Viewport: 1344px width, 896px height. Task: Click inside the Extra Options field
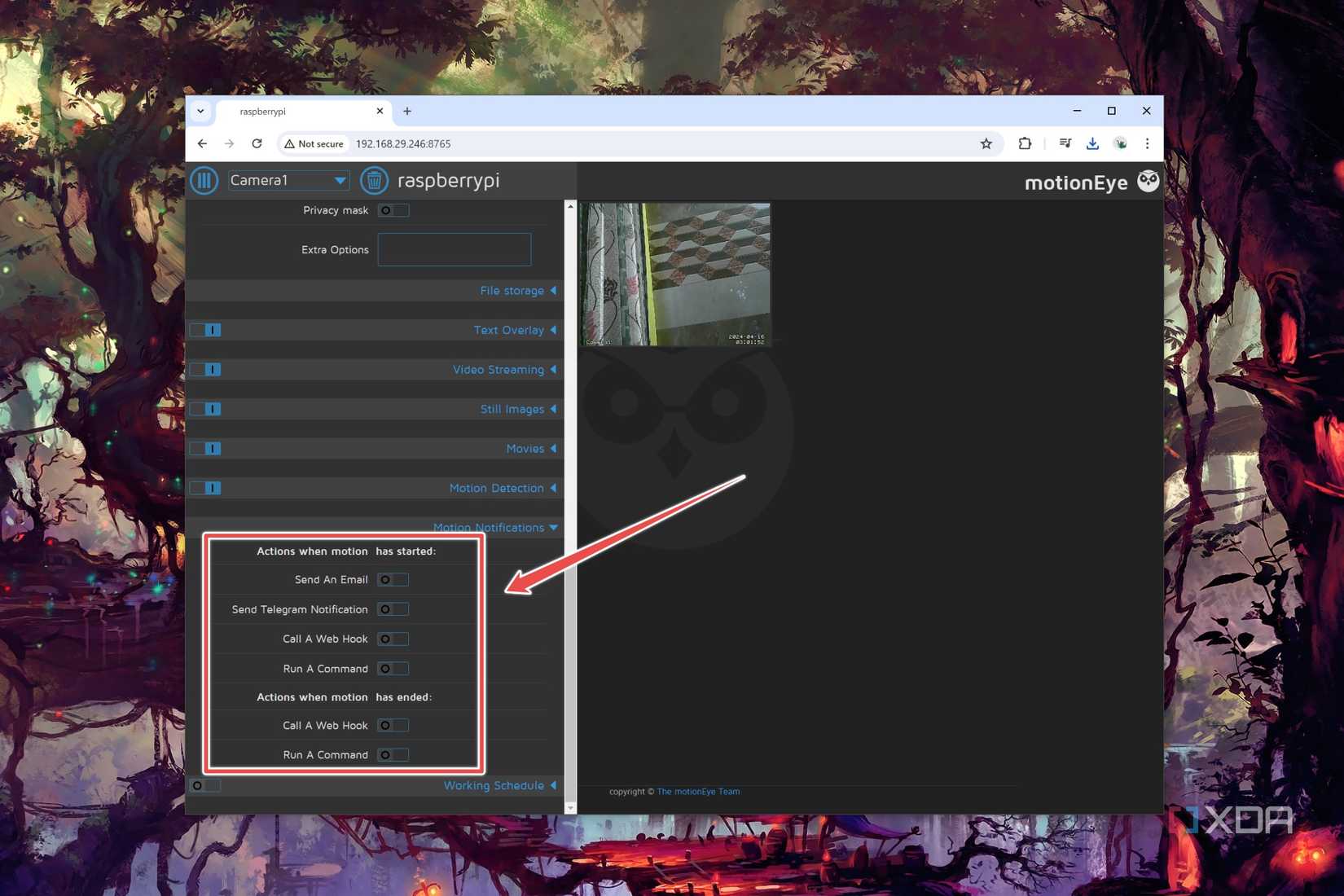point(454,249)
